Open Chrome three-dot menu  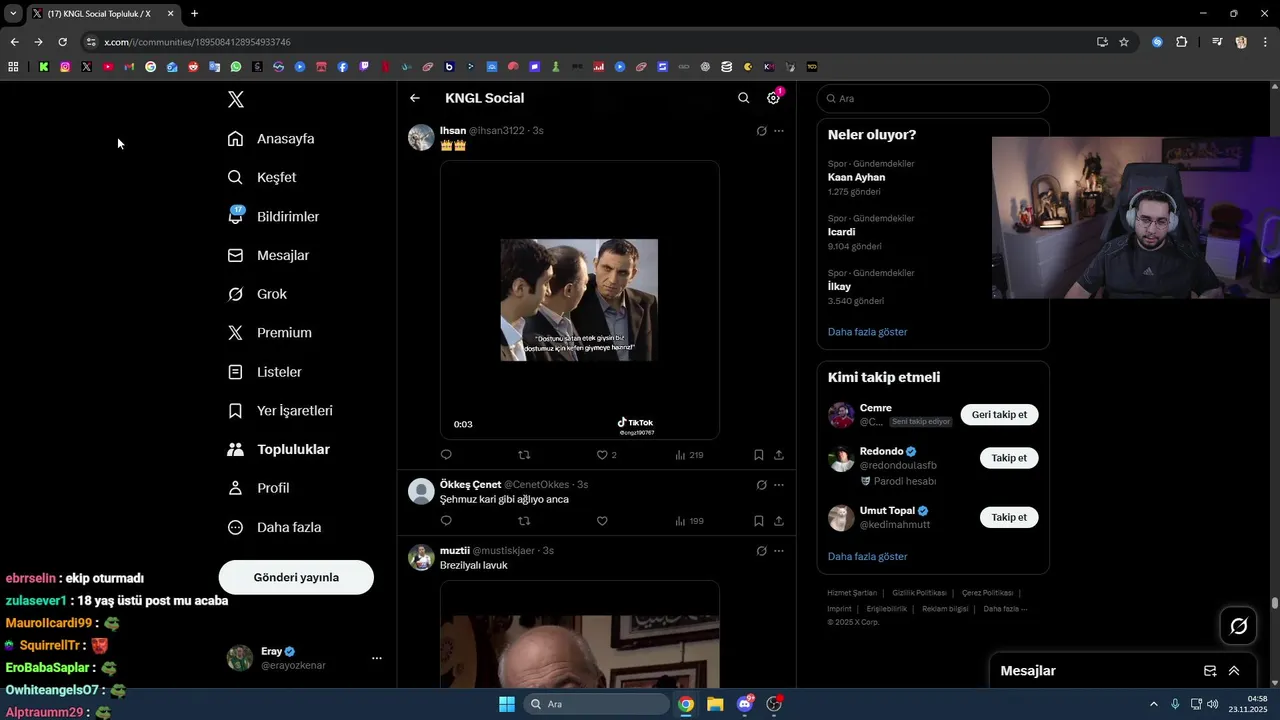(1265, 42)
